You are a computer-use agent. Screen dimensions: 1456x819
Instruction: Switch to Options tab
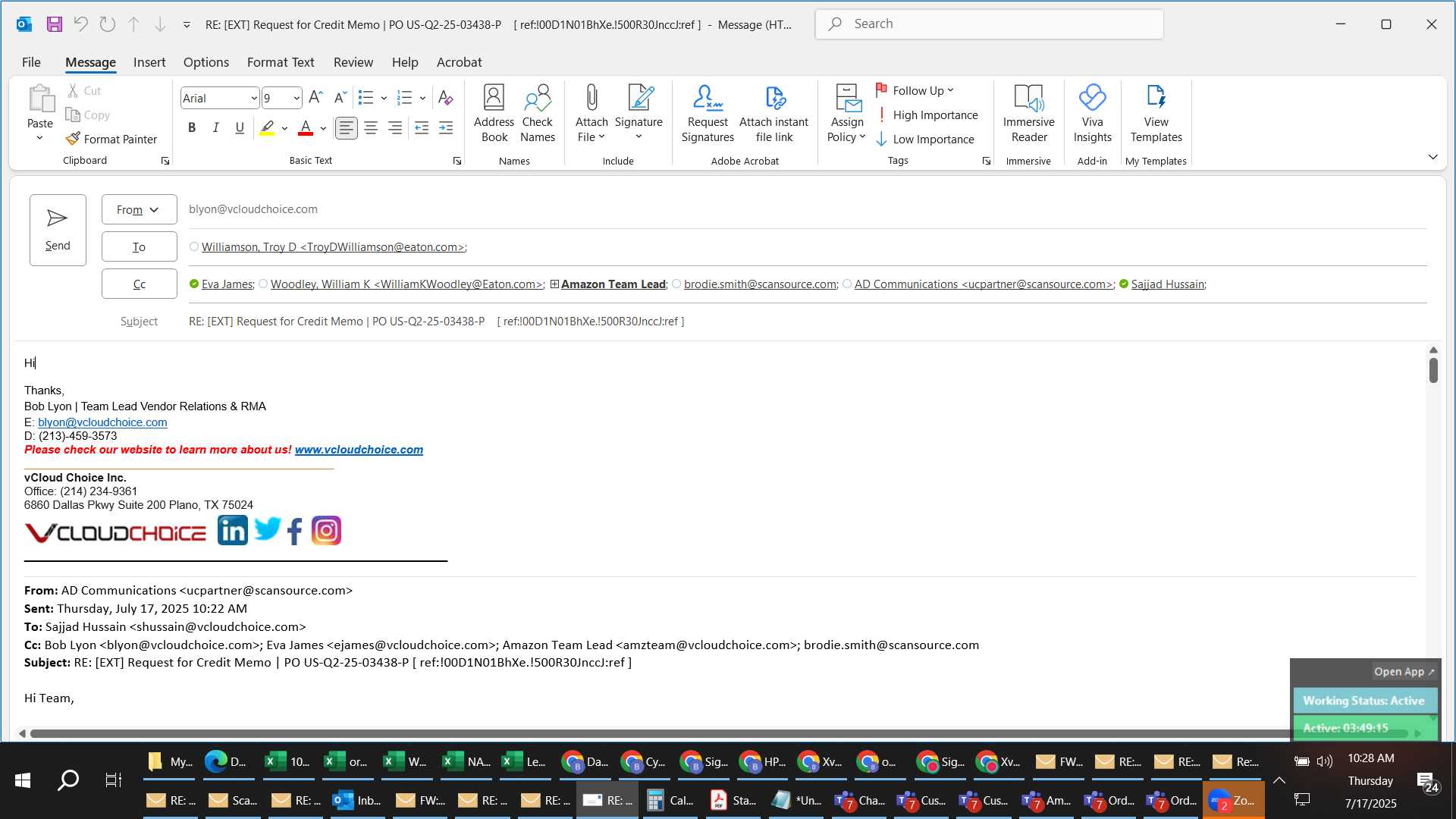pyautogui.click(x=206, y=62)
